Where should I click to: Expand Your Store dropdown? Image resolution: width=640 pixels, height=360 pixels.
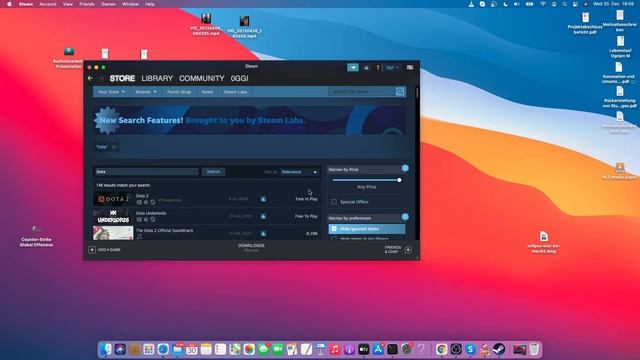click(x=111, y=92)
